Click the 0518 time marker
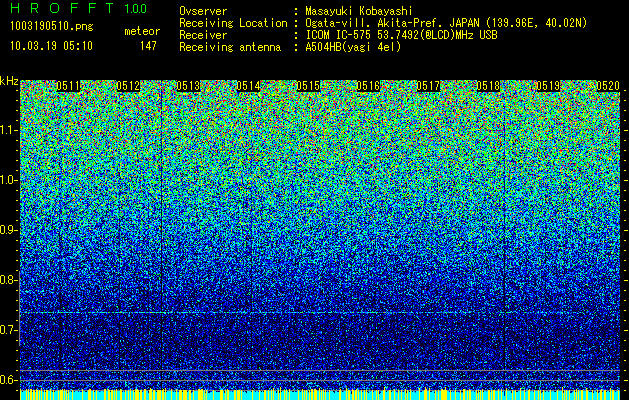Viewport: 629px width, 400px height. 489,86
